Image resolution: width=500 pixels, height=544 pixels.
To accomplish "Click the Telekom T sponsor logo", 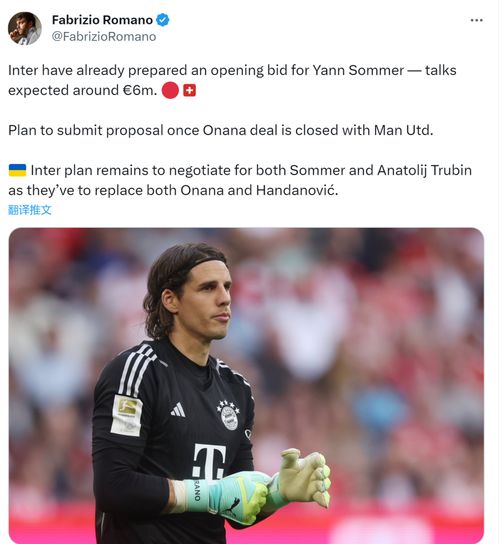I will pyautogui.click(x=209, y=462).
